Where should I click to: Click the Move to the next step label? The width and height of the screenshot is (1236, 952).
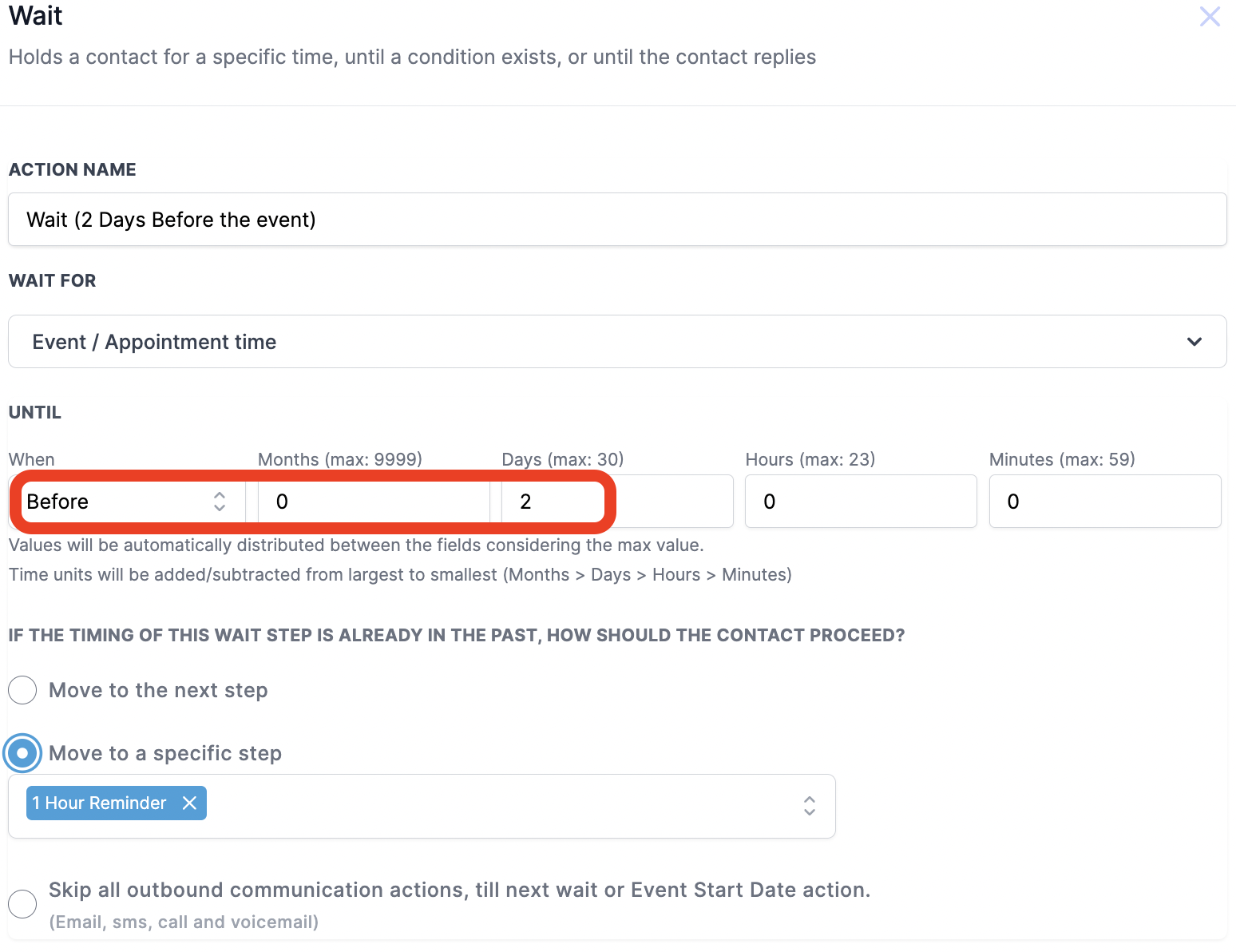click(158, 690)
